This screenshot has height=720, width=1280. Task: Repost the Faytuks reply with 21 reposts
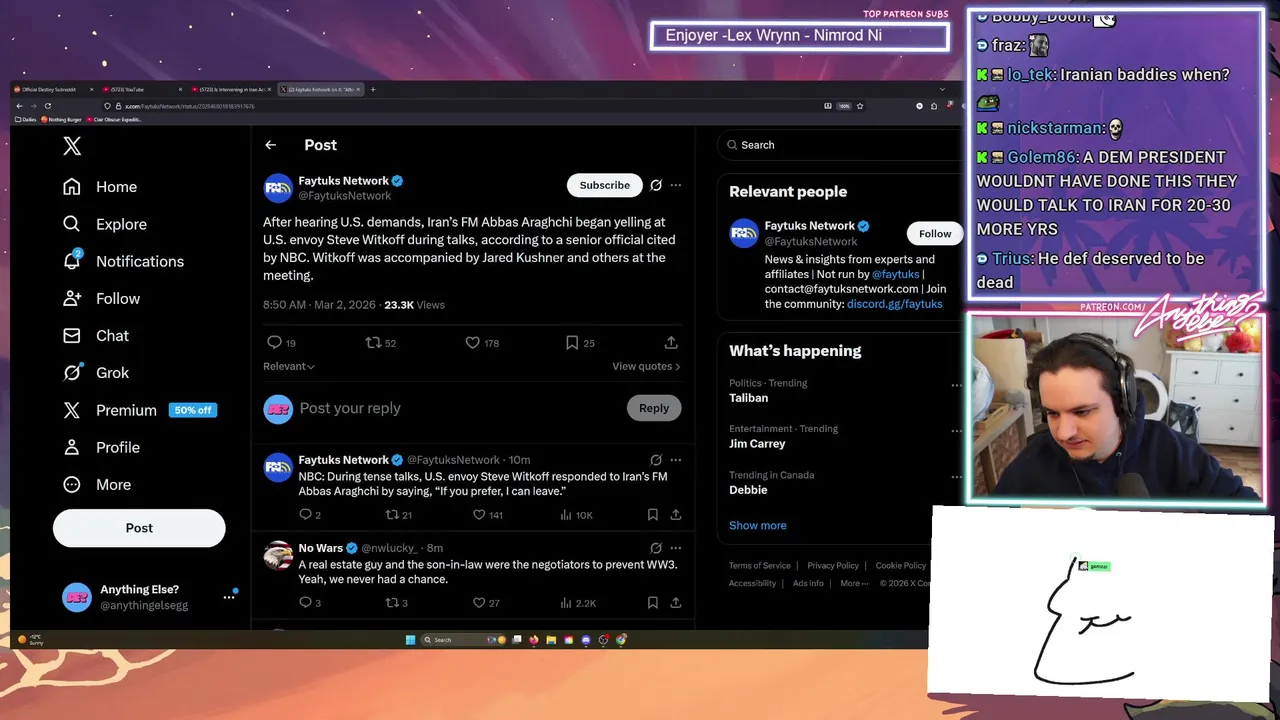coord(399,515)
